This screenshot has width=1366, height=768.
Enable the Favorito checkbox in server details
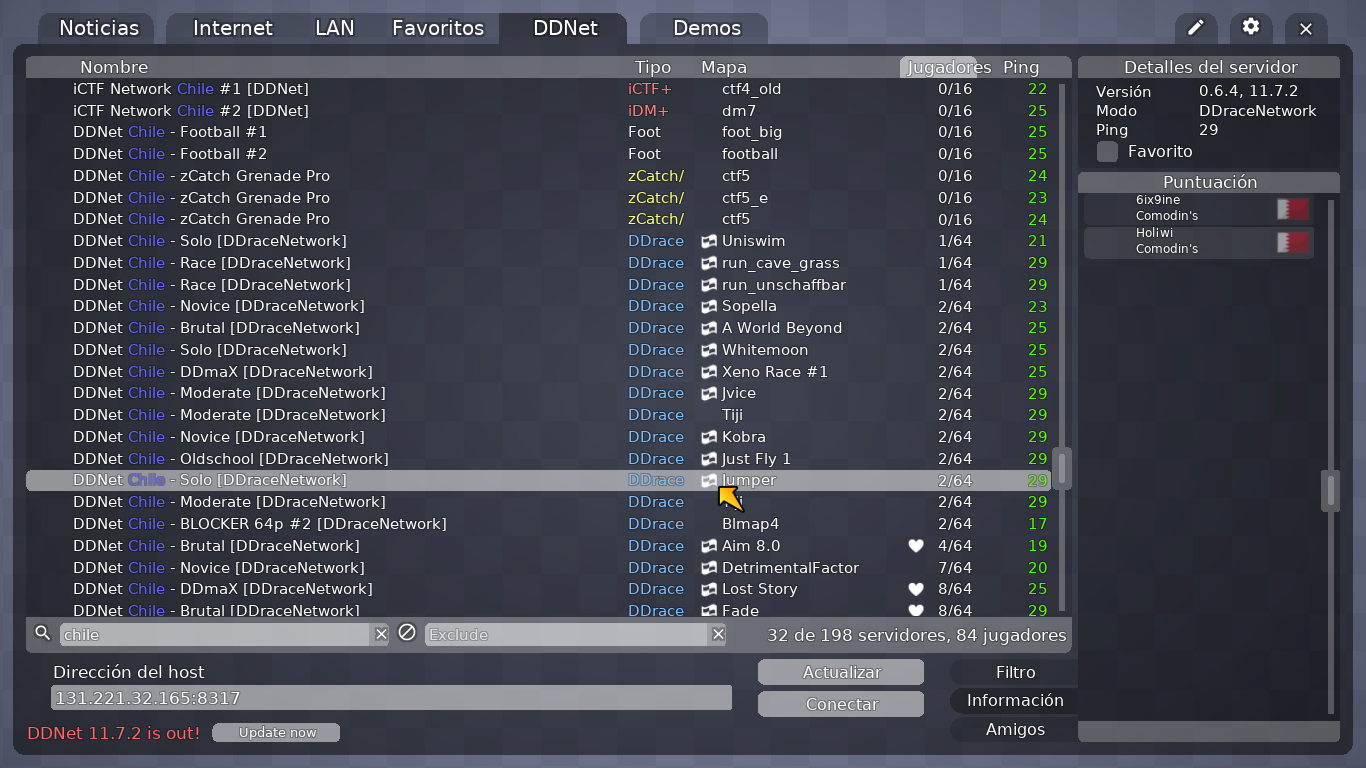point(1106,151)
